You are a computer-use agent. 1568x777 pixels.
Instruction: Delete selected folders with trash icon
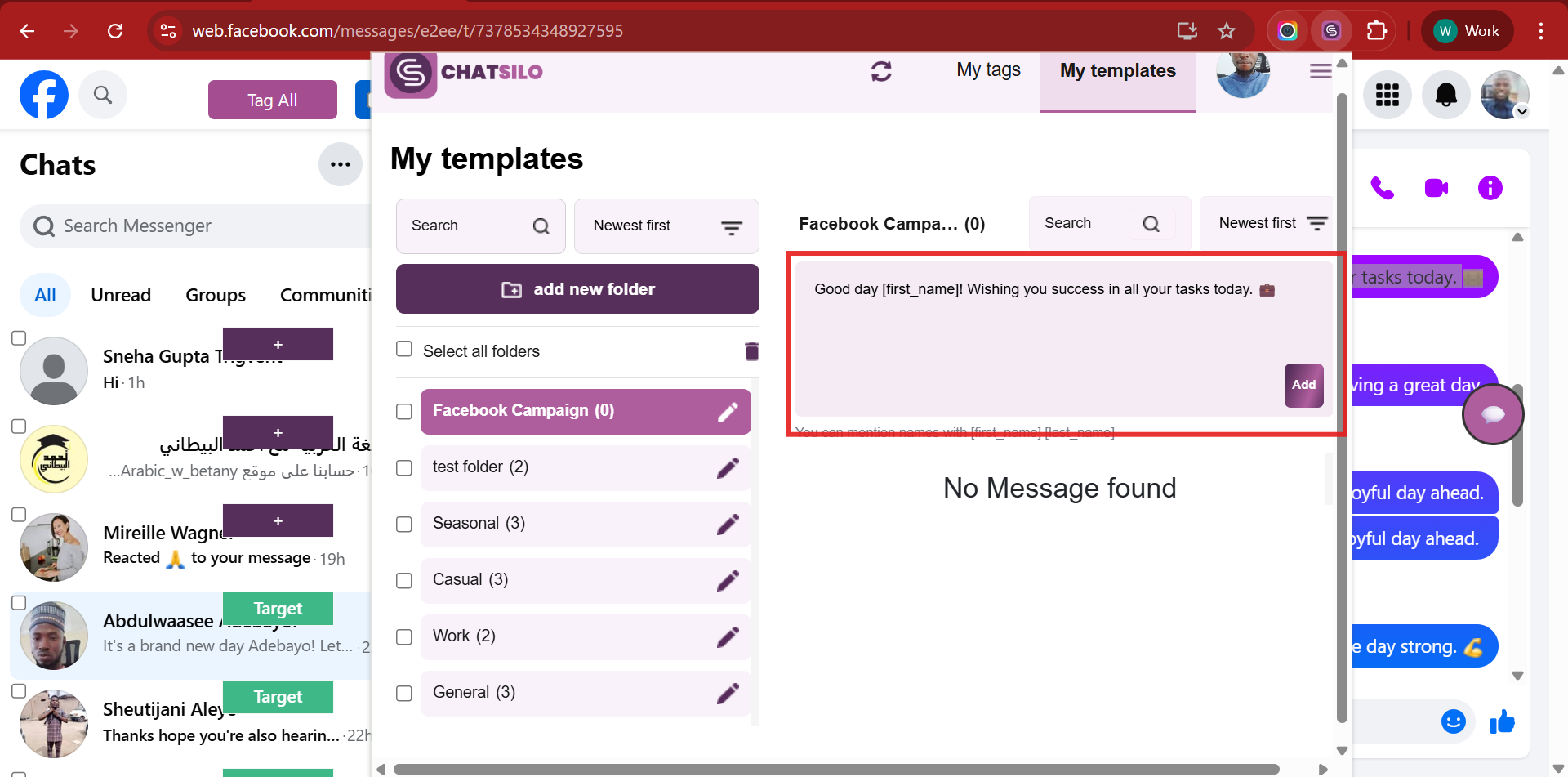[x=752, y=351]
